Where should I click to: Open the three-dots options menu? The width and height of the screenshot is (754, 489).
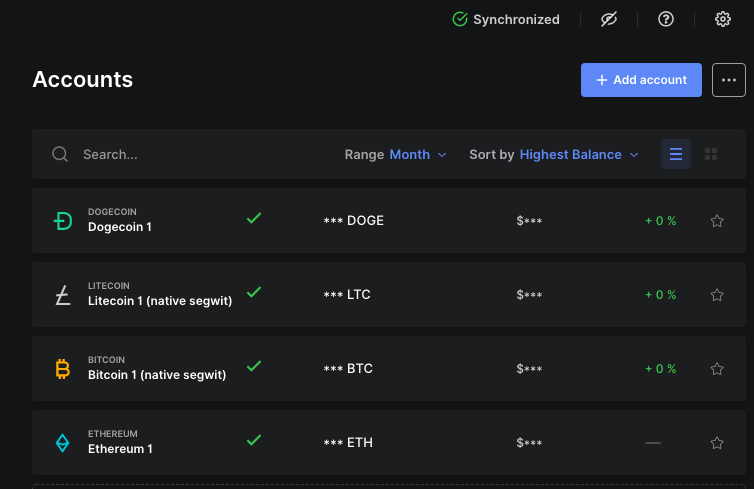pyautogui.click(x=729, y=80)
